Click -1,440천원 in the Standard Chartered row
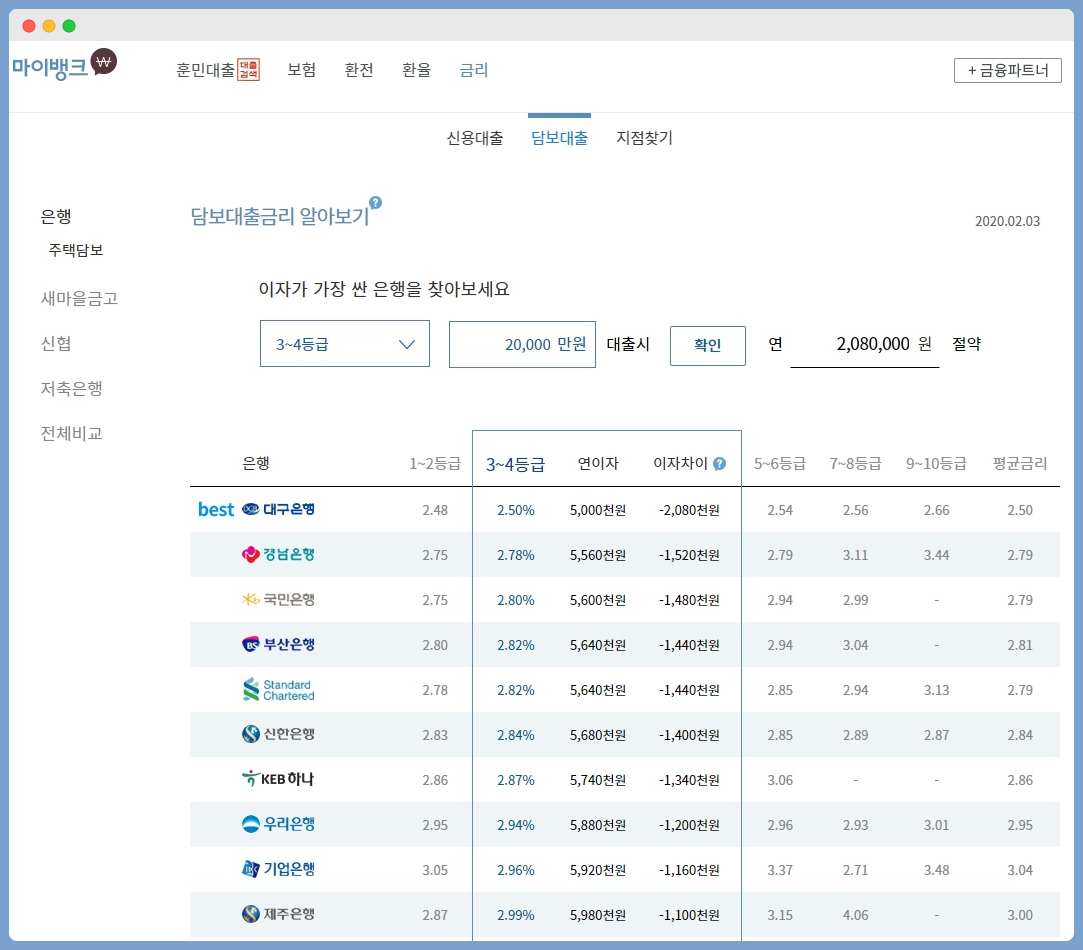This screenshot has width=1083, height=950. [x=689, y=690]
